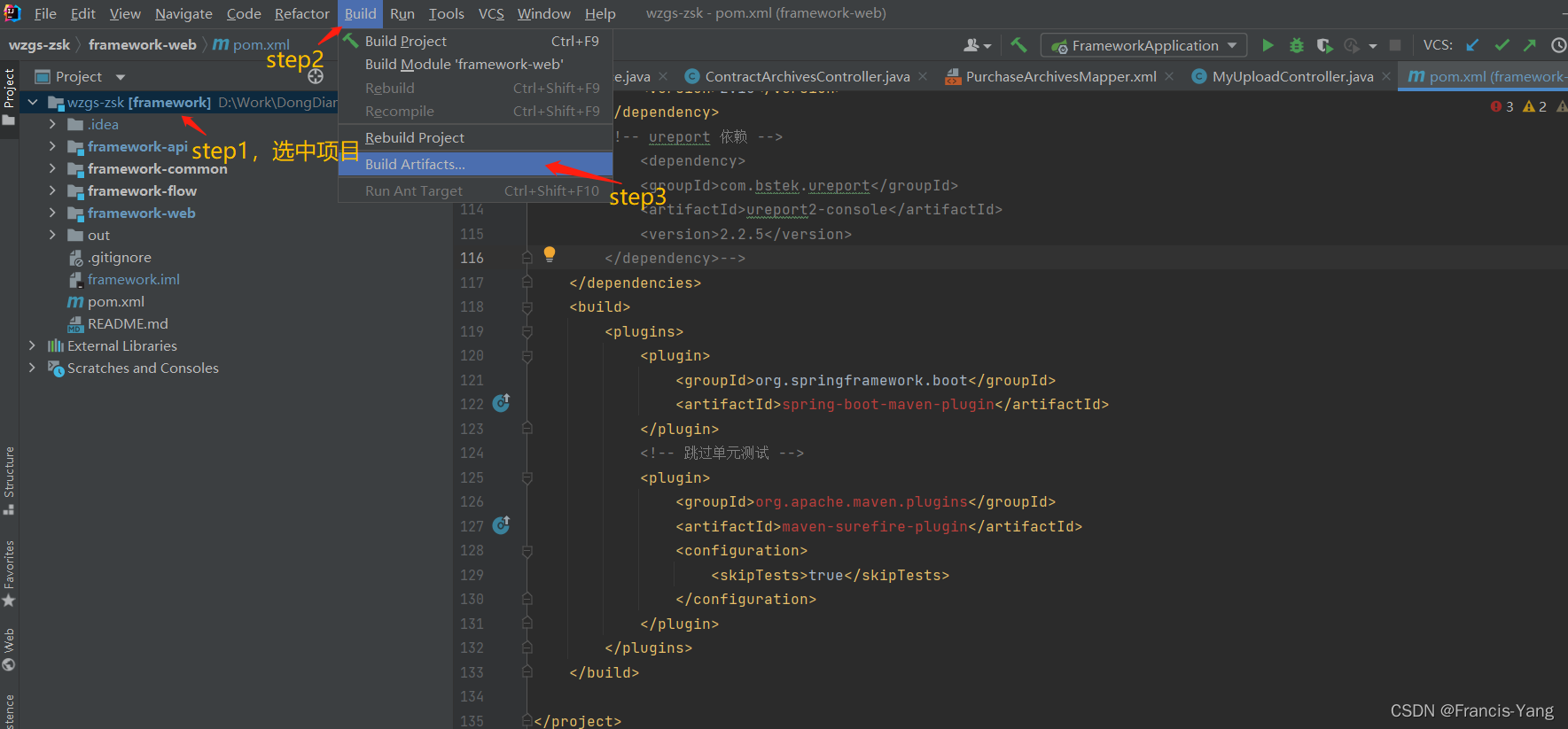The height and width of the screenshot is (729, 1568).
Task: Fold the build block at line 118
Action: pos(527,307)
